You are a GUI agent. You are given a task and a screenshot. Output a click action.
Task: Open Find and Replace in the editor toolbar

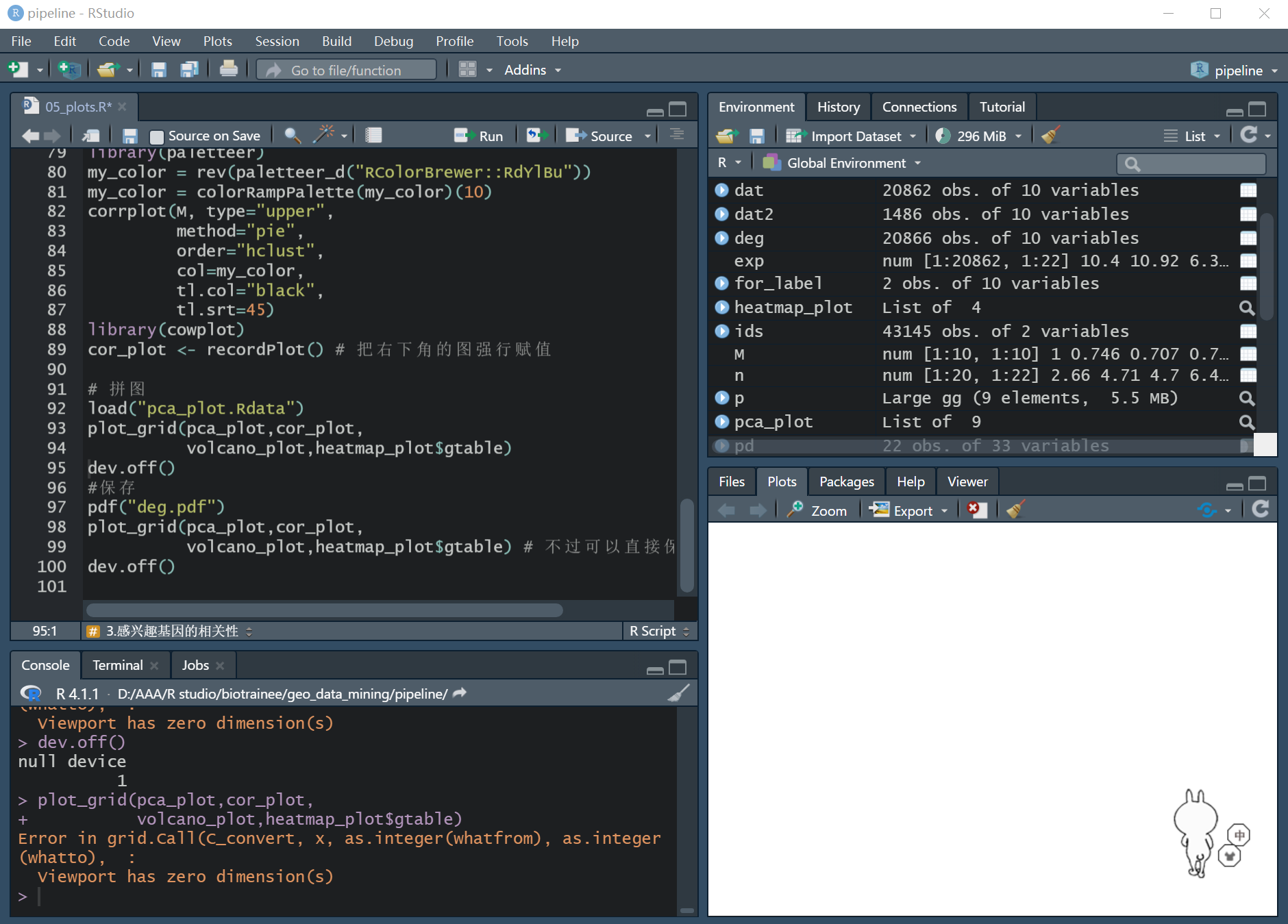click(x=291, y=135)
